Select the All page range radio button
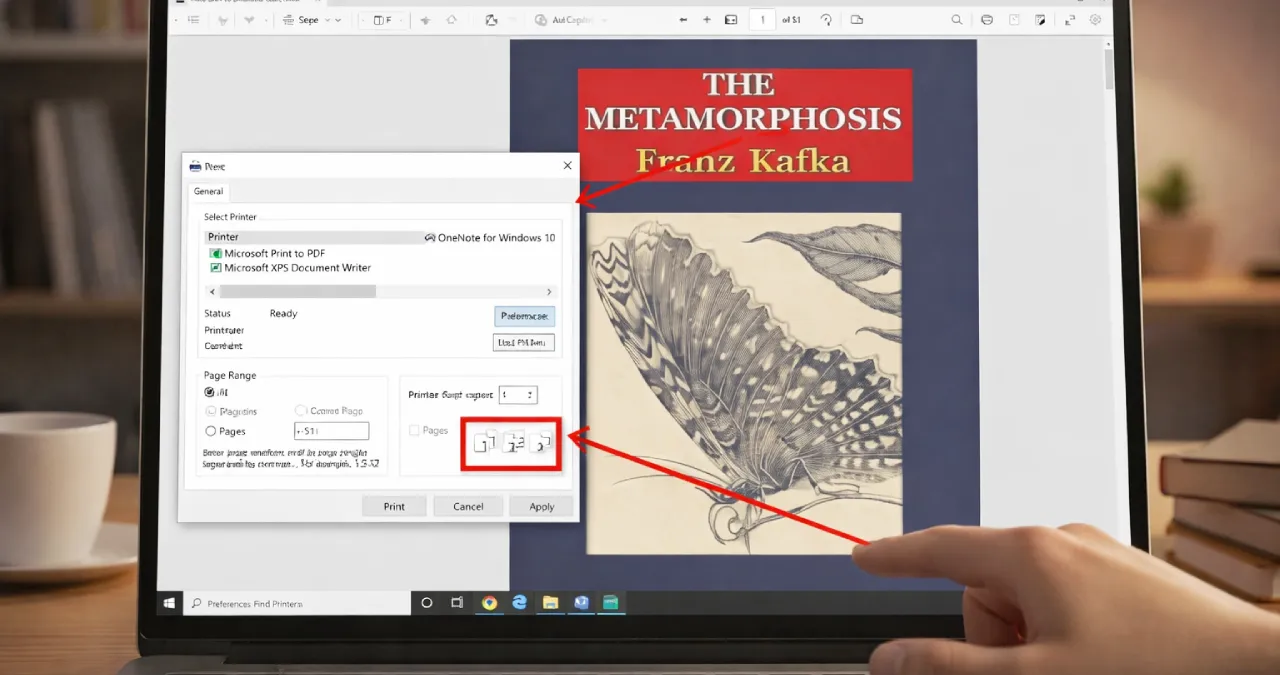Screen dimensions: 1280x675 (208, 392)
